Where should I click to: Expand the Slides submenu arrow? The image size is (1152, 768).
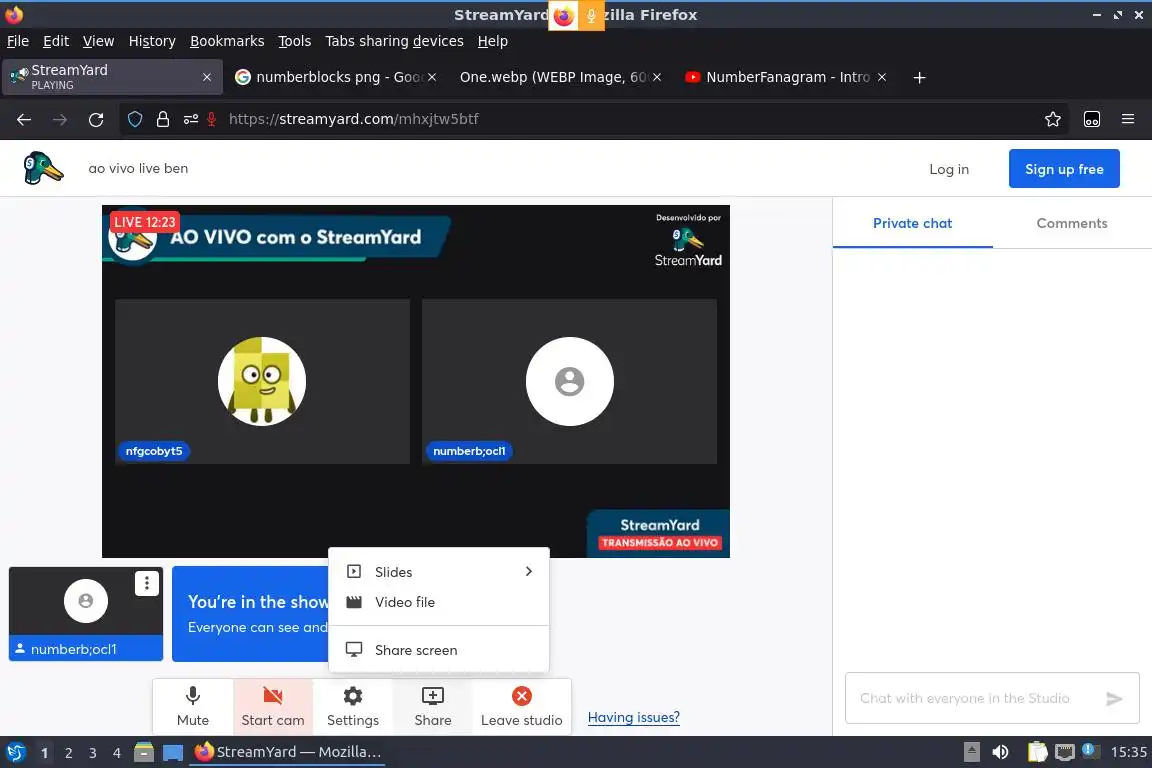[x=528, y=572]
